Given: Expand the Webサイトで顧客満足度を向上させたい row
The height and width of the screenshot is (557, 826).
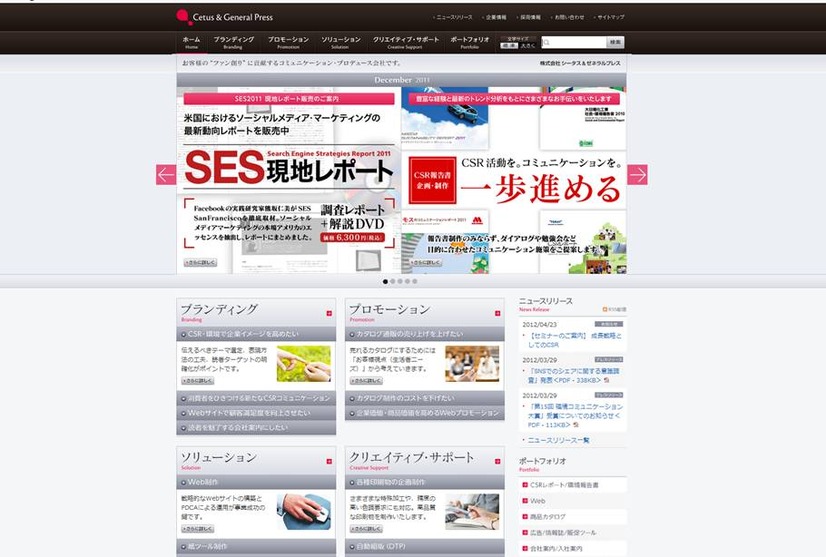Looking at the screenshot, I should coord(256,413).
